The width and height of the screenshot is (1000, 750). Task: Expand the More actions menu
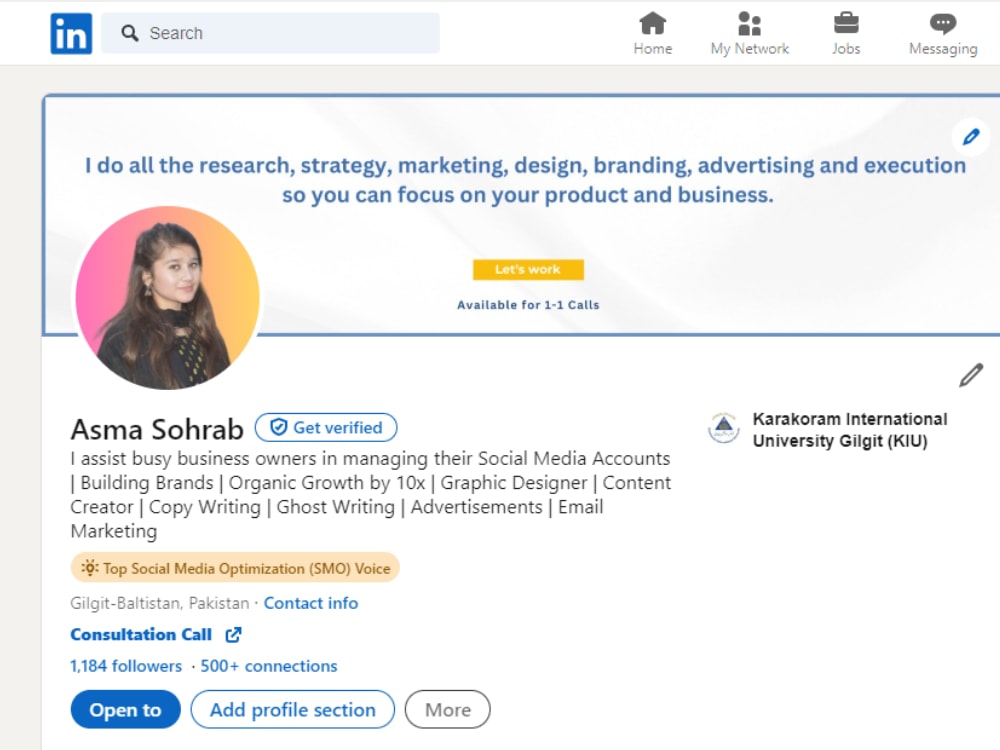click(x=448, y=709)
